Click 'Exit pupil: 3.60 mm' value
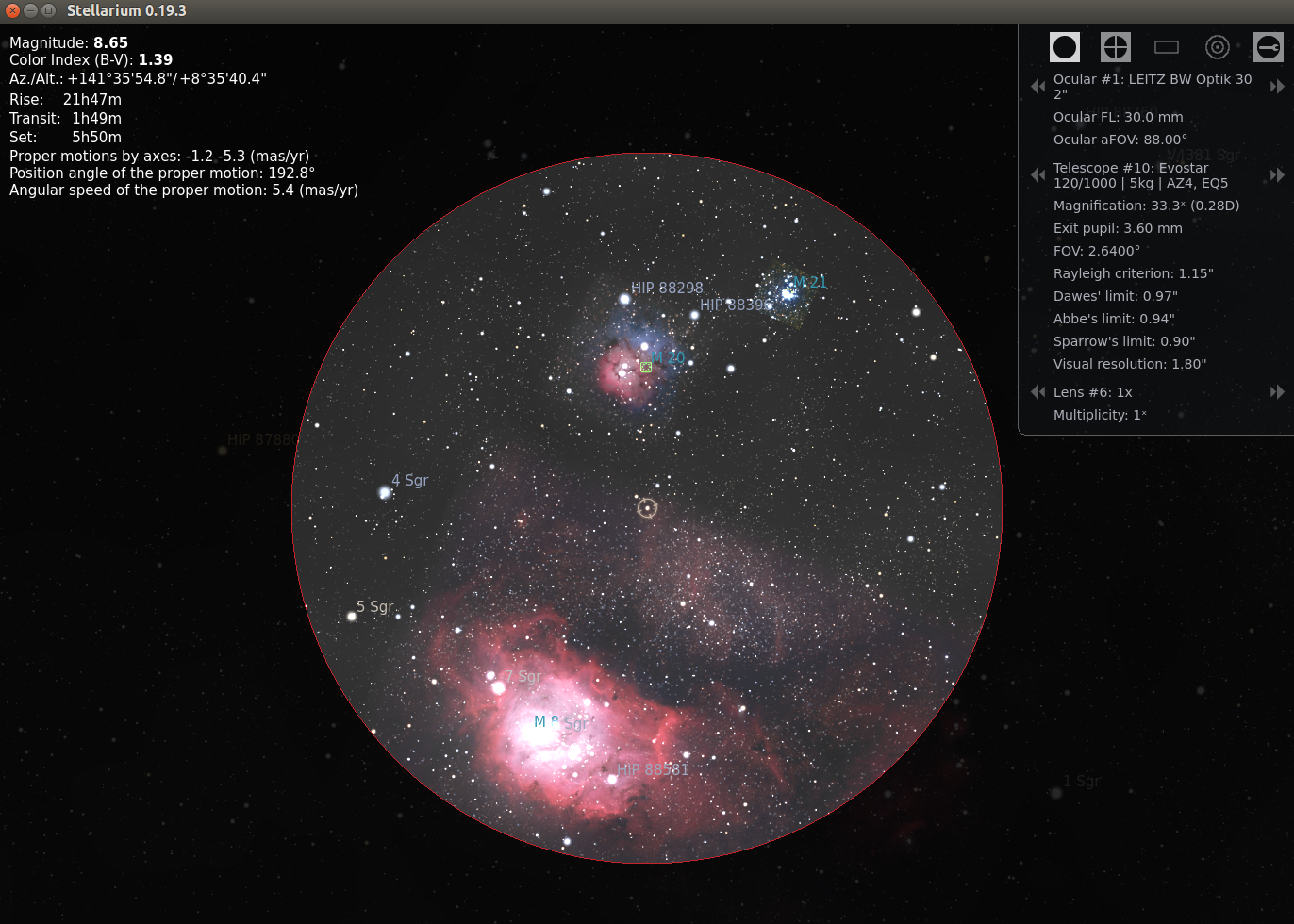The image size is (1294, 924). [x=1118, y=228]
